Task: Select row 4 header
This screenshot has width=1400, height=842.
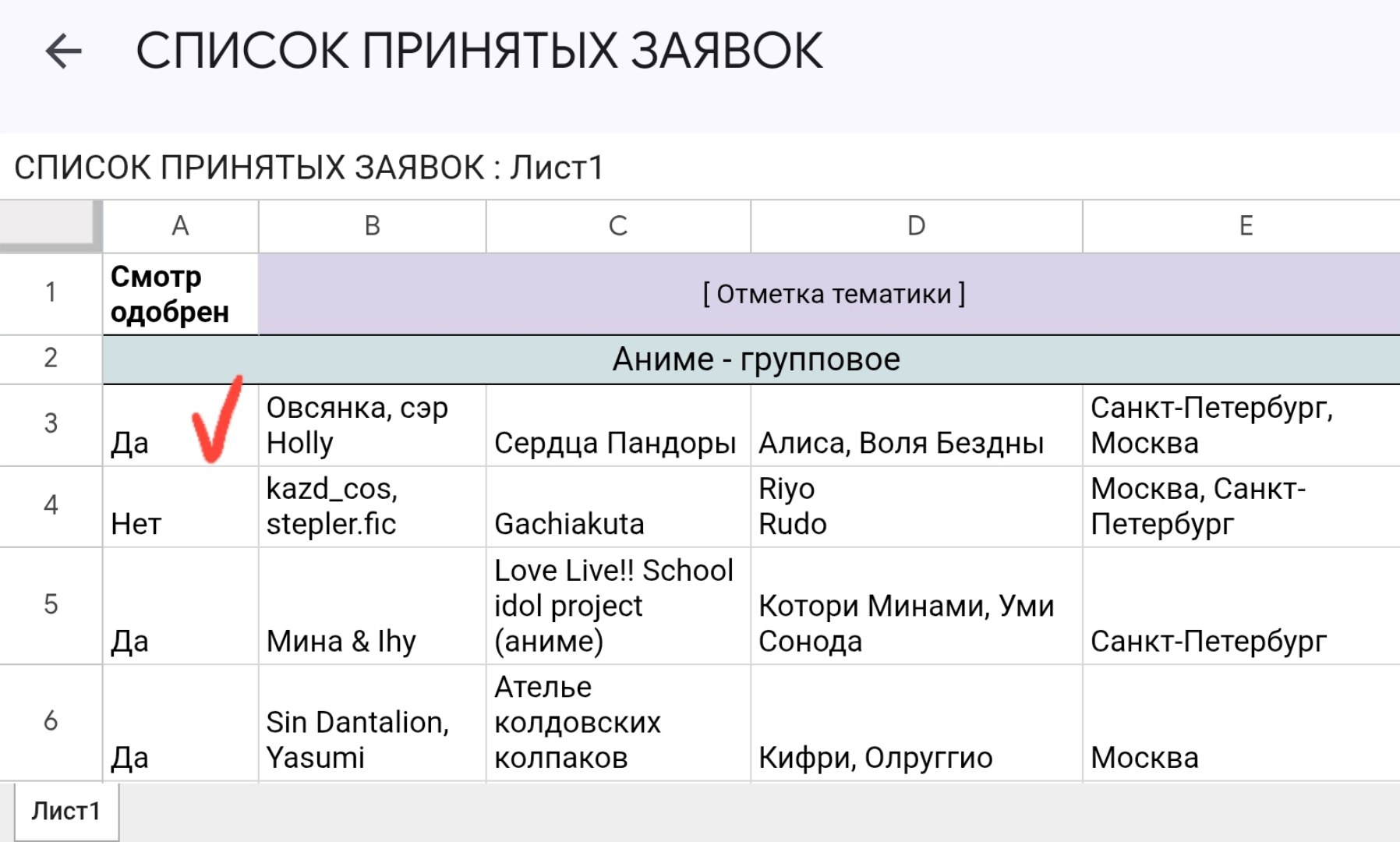Action: point(51,505)
